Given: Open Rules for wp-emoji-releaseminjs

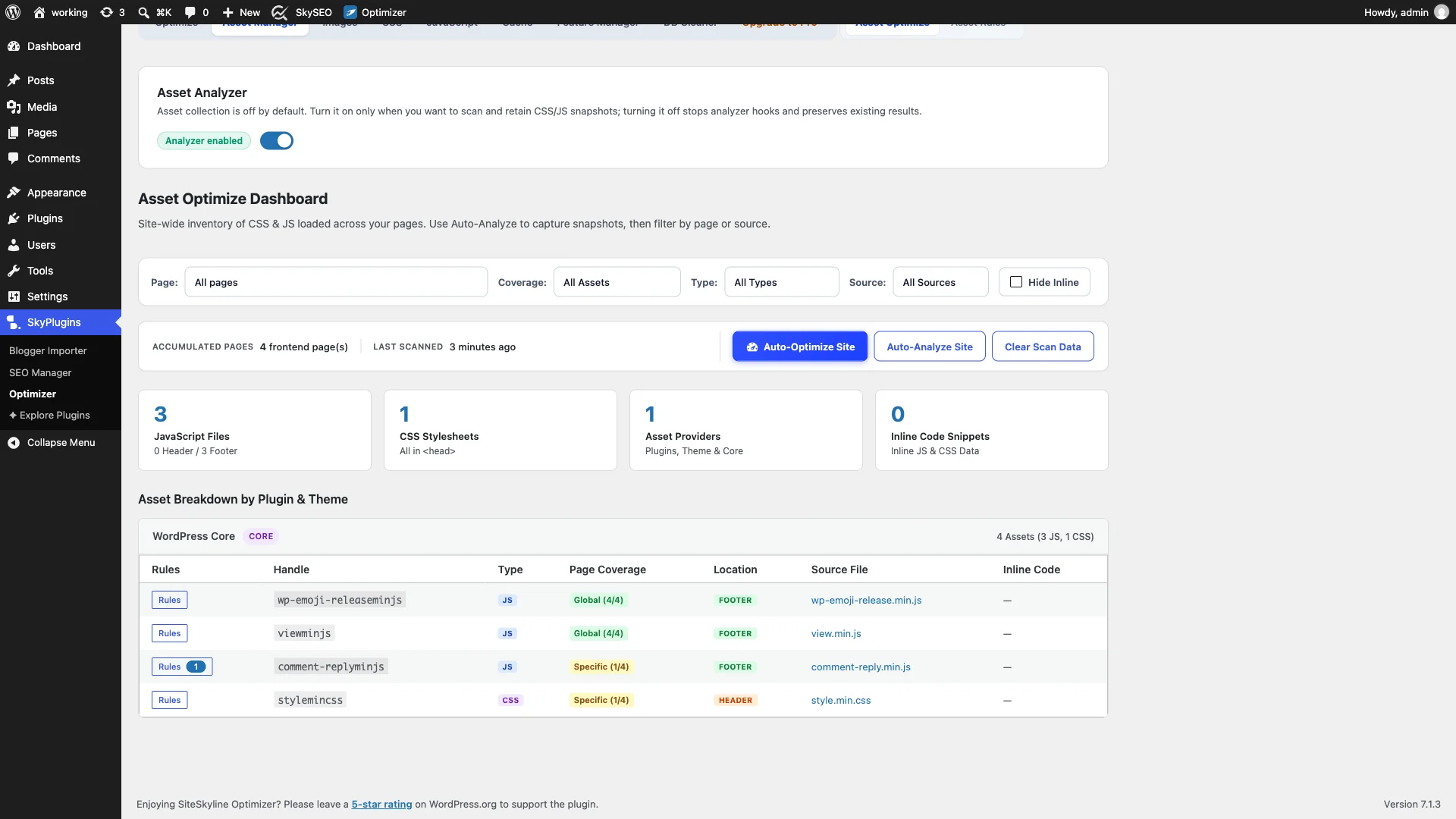Looking at the screenshot, I should (169, 600).
